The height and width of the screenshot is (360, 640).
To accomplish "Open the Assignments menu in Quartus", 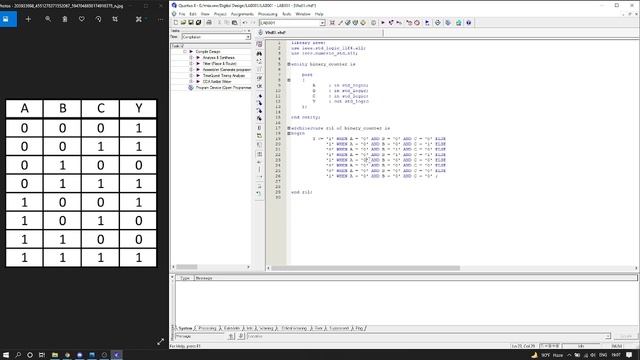I will (242, 14).
